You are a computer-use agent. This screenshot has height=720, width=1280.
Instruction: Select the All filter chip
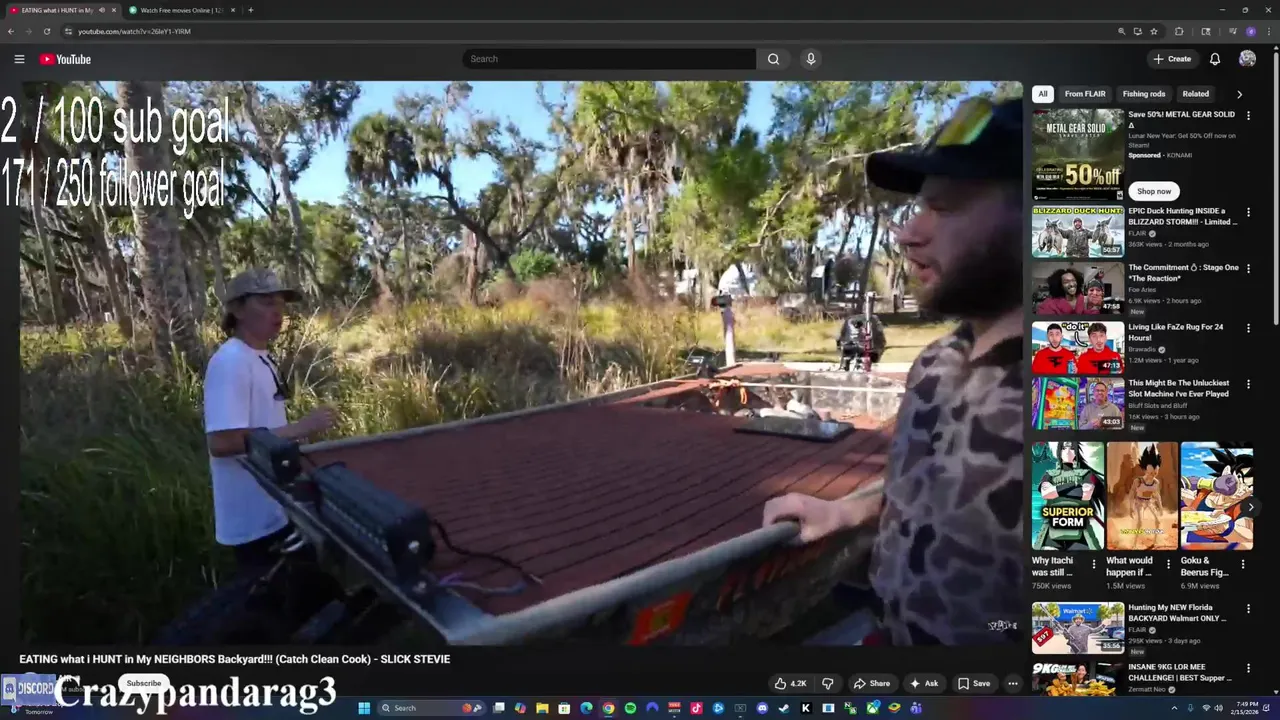click(1043, 94)
